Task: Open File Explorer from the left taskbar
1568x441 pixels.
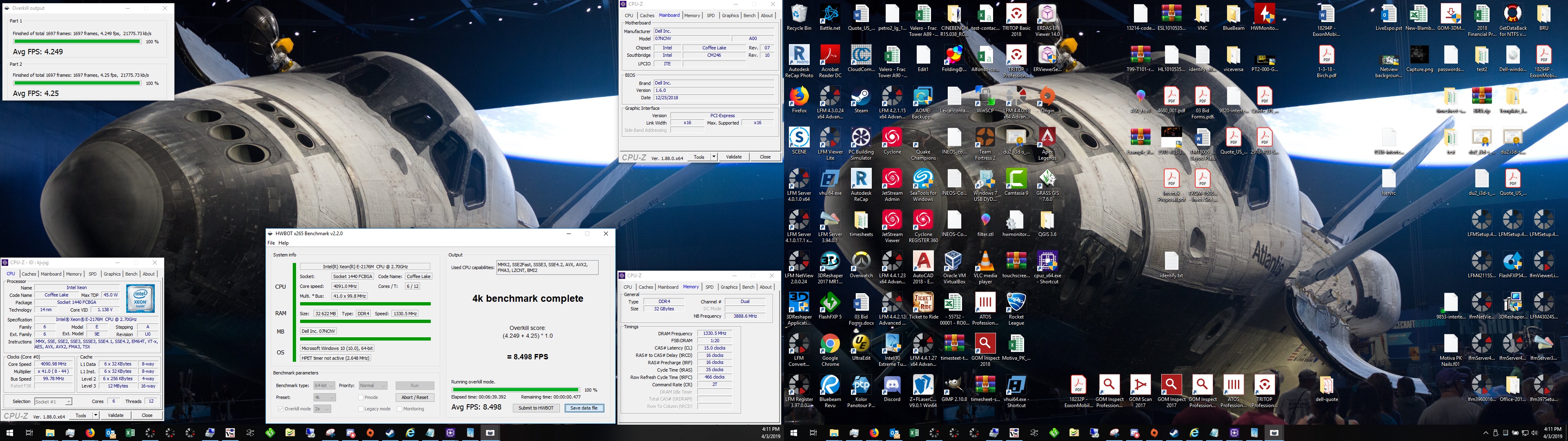Action: (50, 433)
